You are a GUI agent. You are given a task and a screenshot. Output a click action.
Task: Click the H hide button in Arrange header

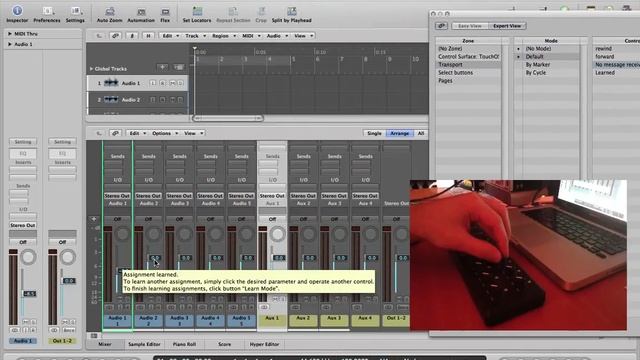pyautogui.click(x=148, y=36)
